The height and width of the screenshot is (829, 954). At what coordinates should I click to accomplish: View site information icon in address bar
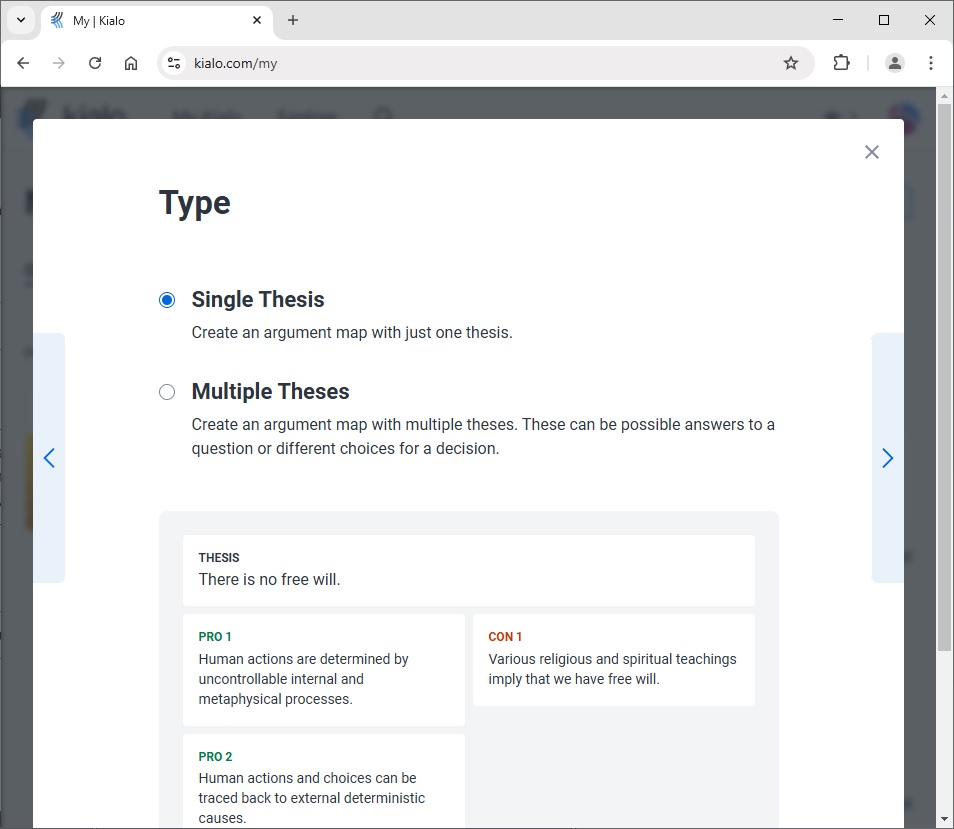[174, 63]
